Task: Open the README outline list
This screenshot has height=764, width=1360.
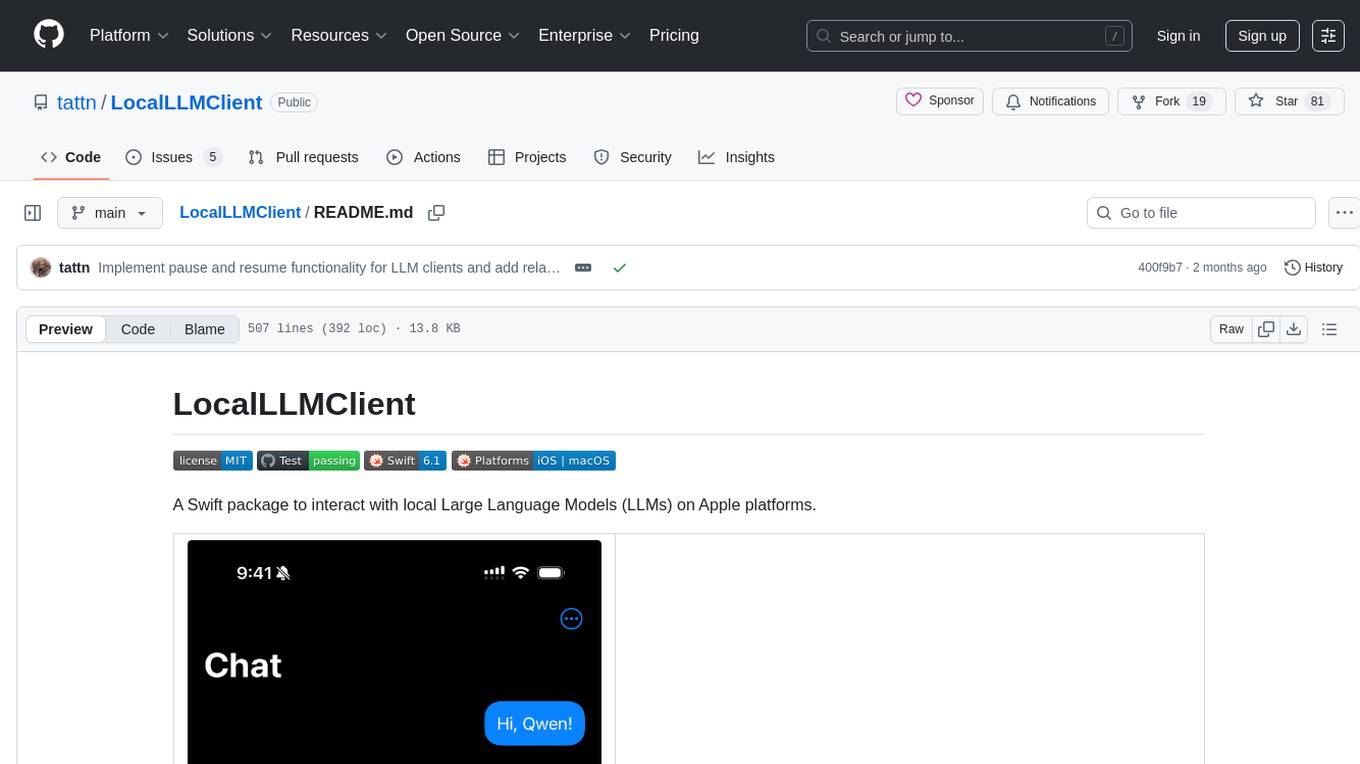Action: coord(1329,329)
